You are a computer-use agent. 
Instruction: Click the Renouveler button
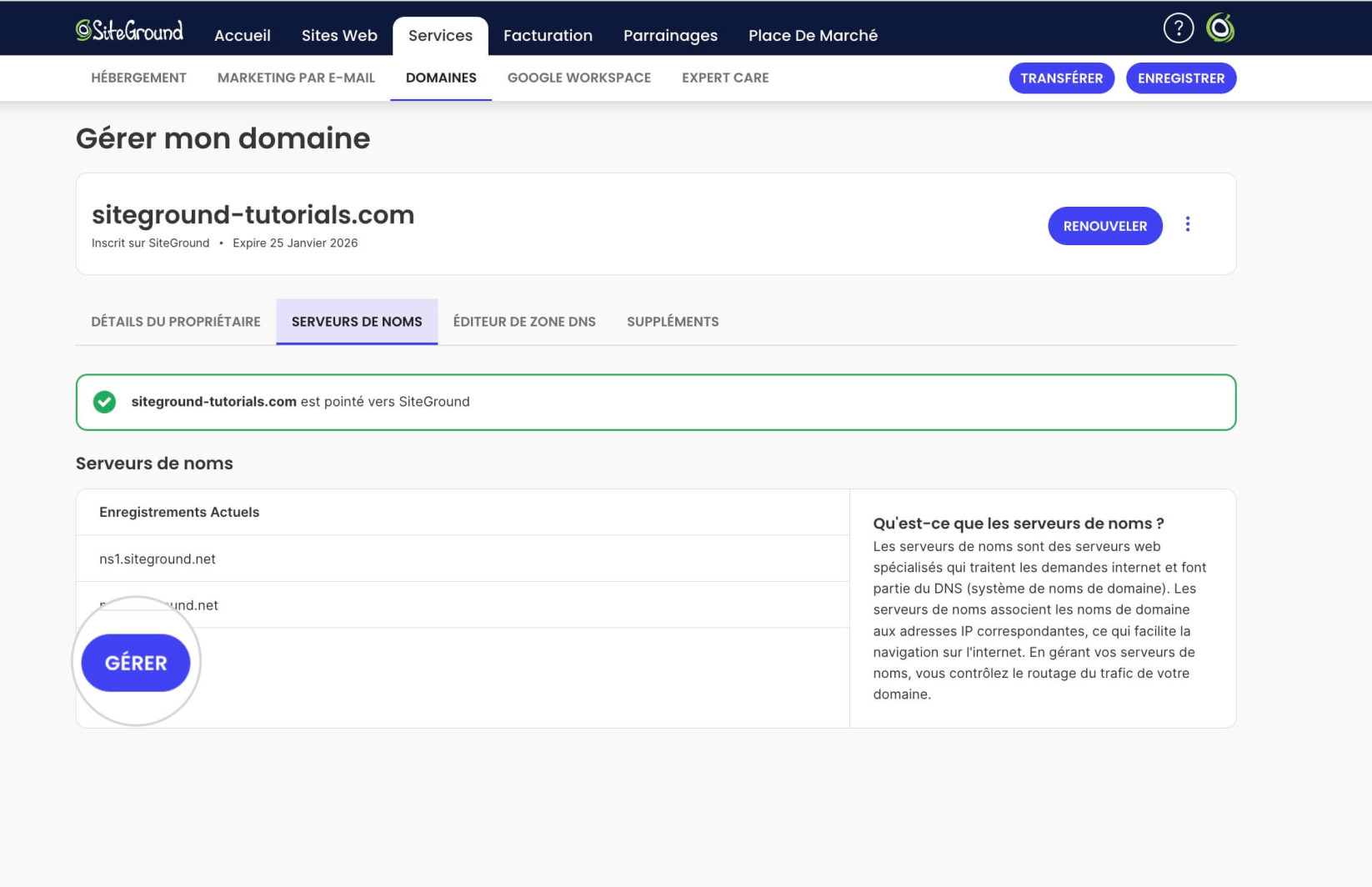pyautogui.click(x=1104, y=226)
